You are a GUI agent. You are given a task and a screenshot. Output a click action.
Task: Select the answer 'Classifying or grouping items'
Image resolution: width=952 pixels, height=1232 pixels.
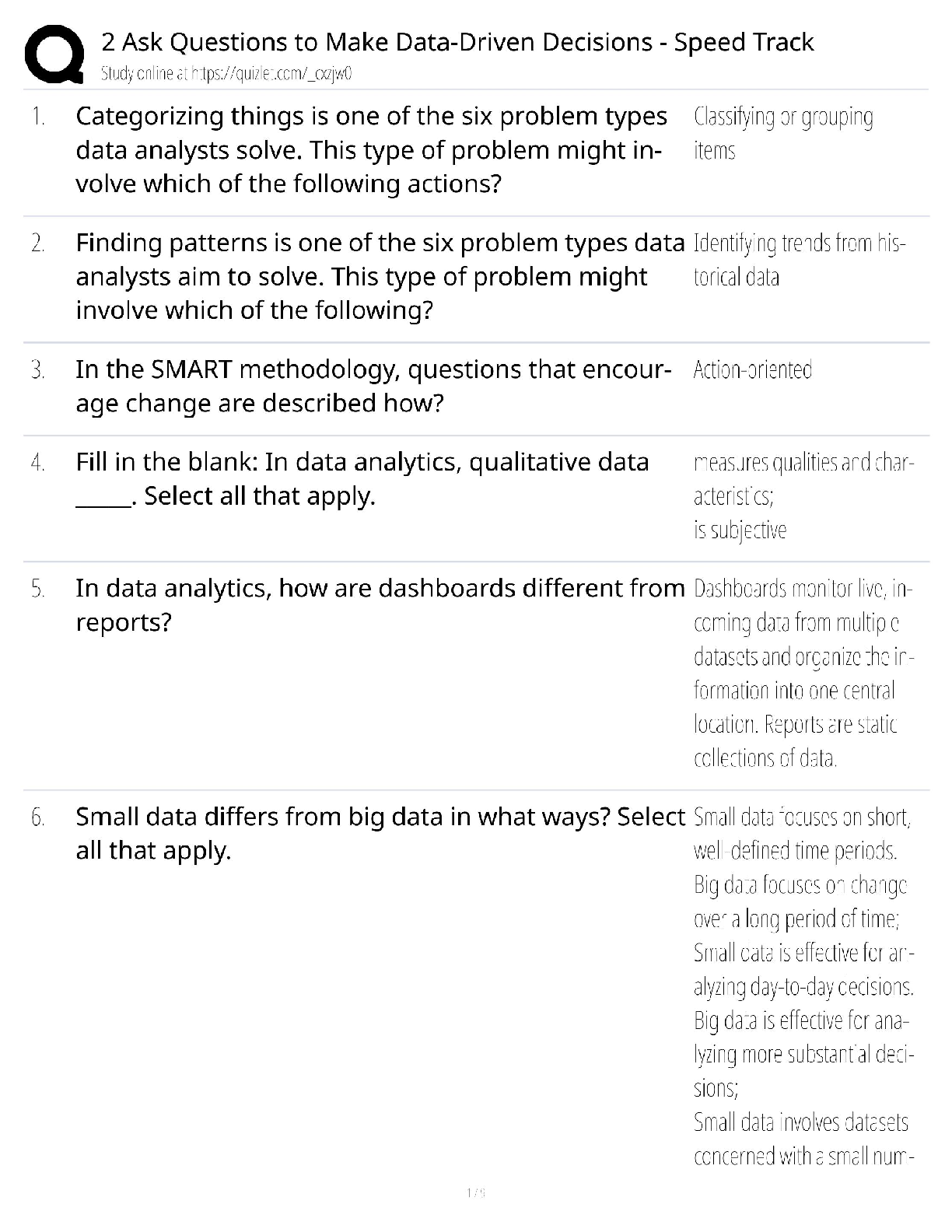point(782,133)
